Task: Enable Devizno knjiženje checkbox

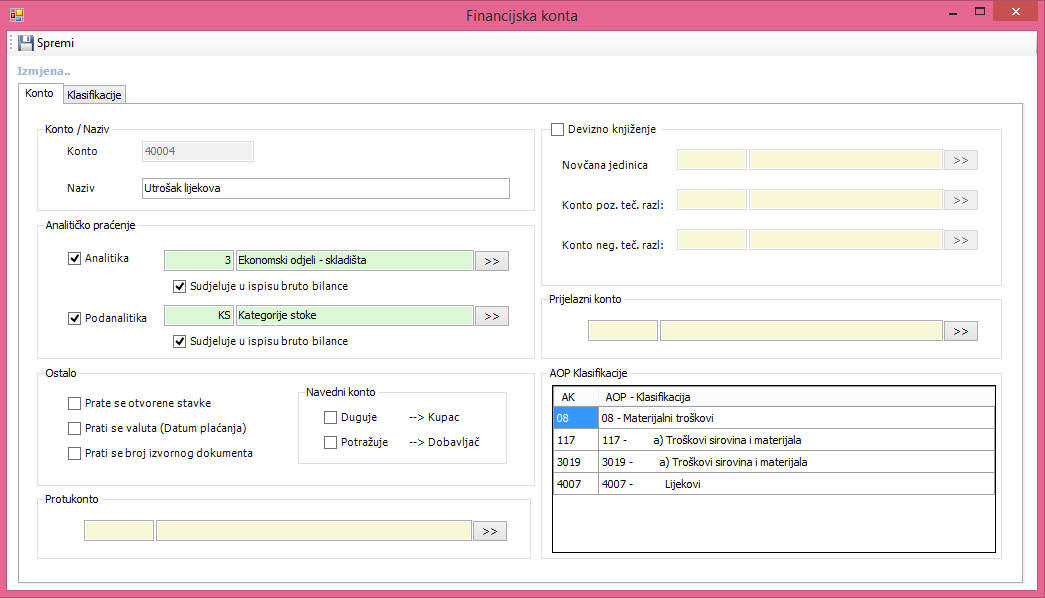Action: click(558, 129)
